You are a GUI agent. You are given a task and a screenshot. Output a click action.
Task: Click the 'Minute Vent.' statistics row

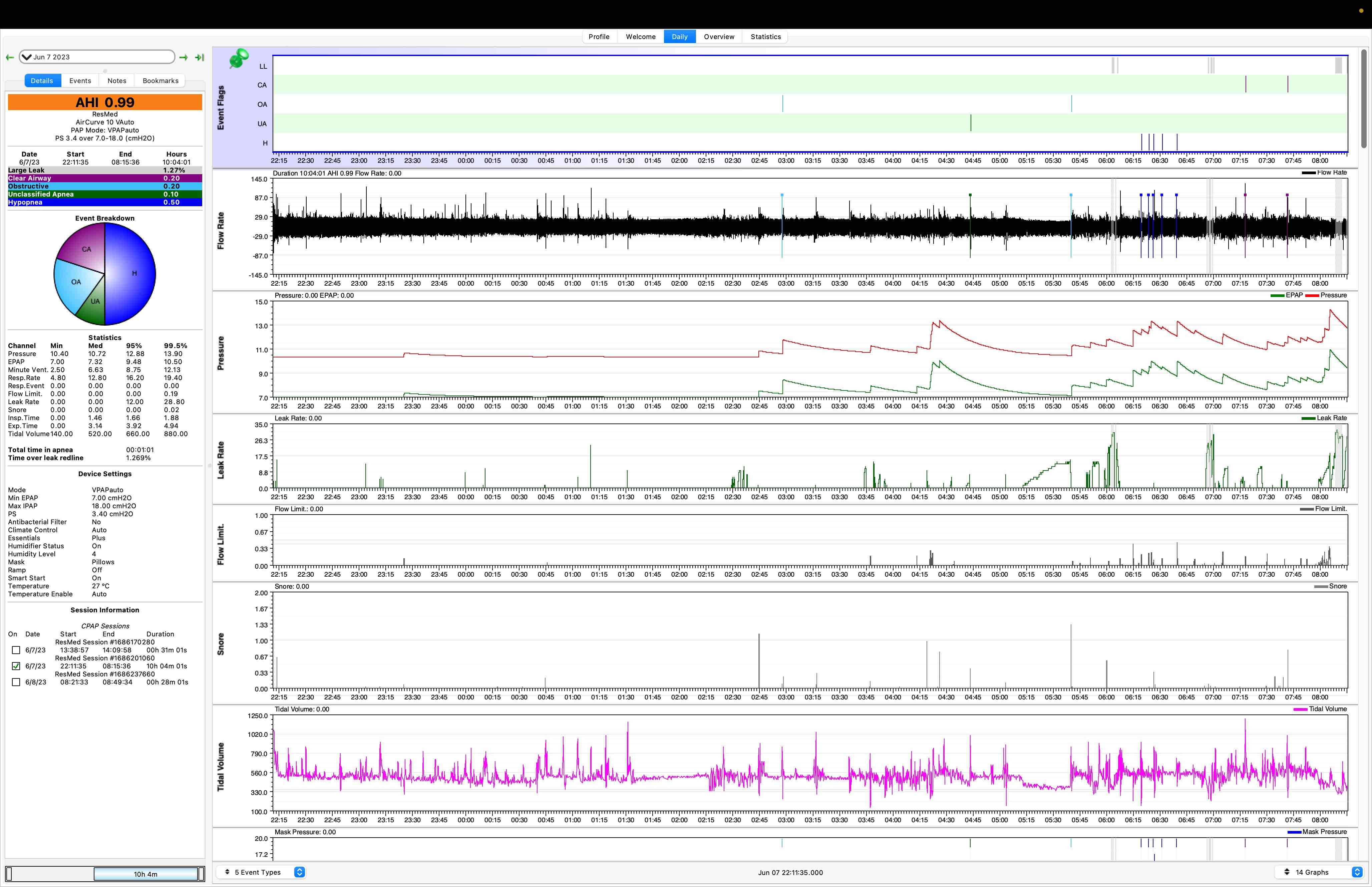pyautogui.click(x=98, y=370)
